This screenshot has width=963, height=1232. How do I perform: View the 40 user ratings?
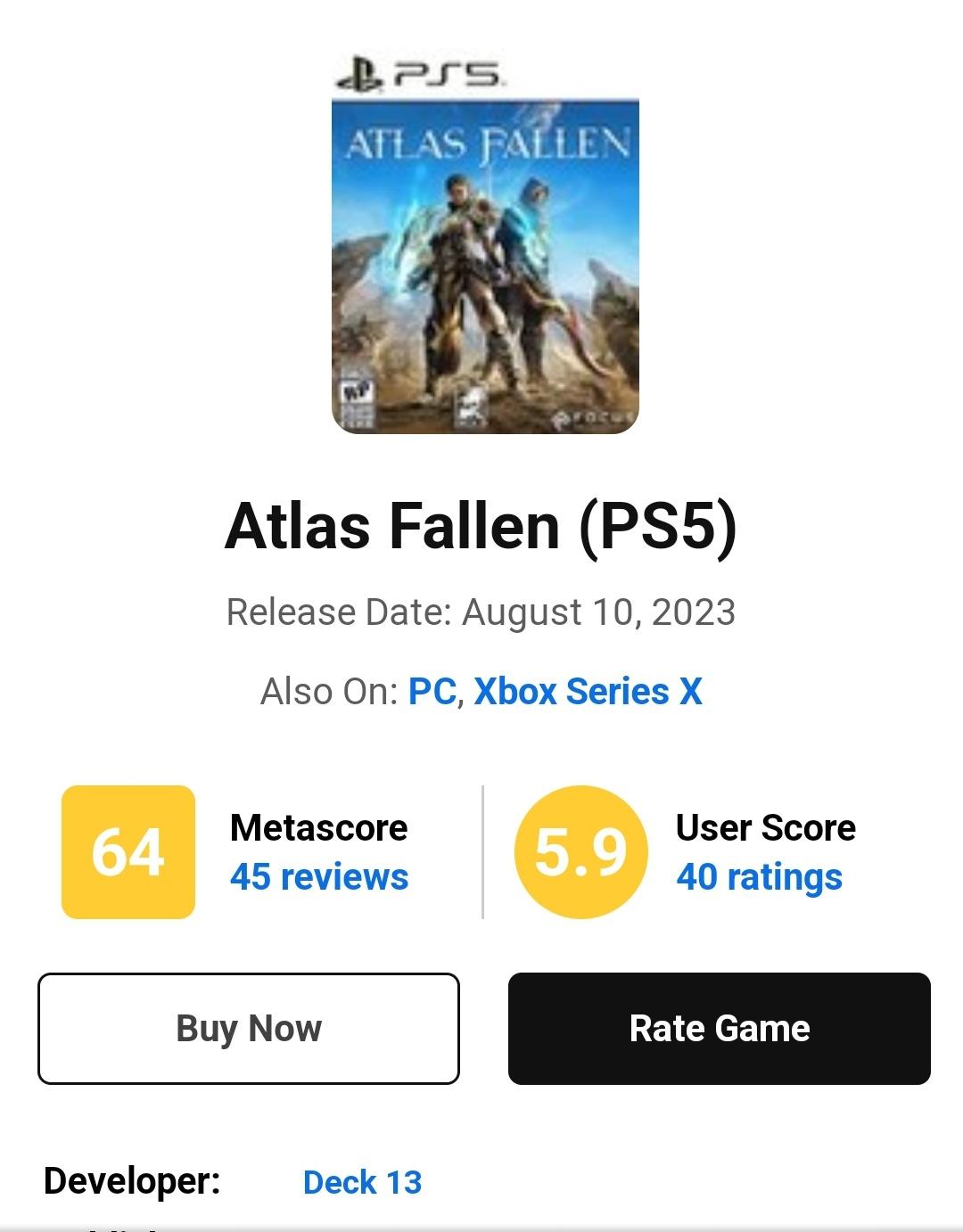tap(759, 877)
